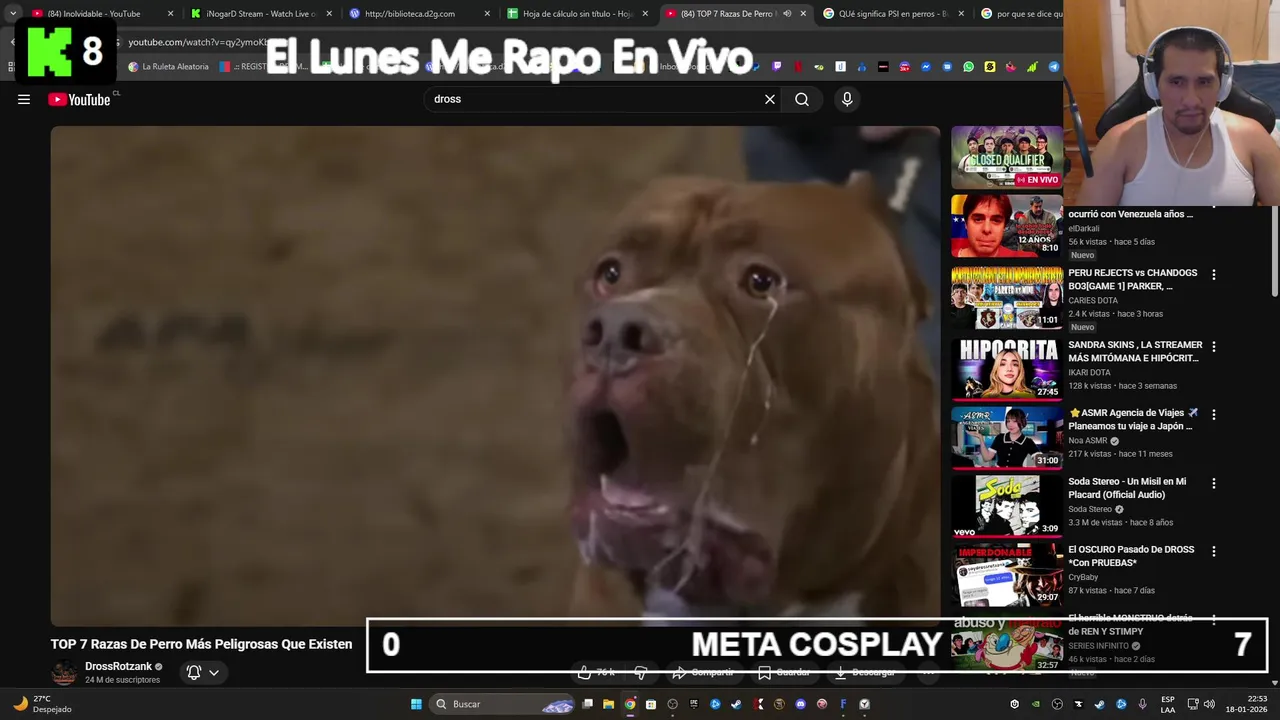1280x720 pixels.
Task: Open Chrome from the taskbar
Action: point(629,704)
